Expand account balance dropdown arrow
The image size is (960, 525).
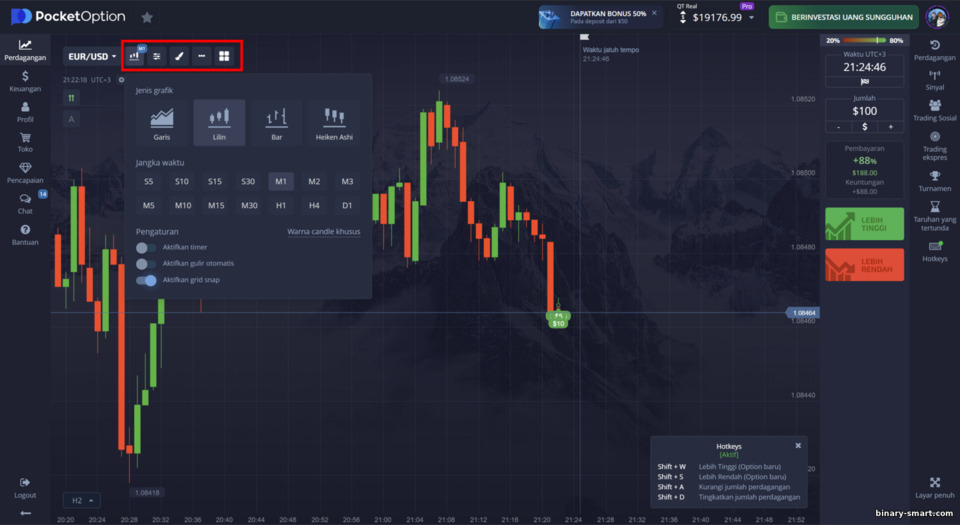(x=751, y=17)
